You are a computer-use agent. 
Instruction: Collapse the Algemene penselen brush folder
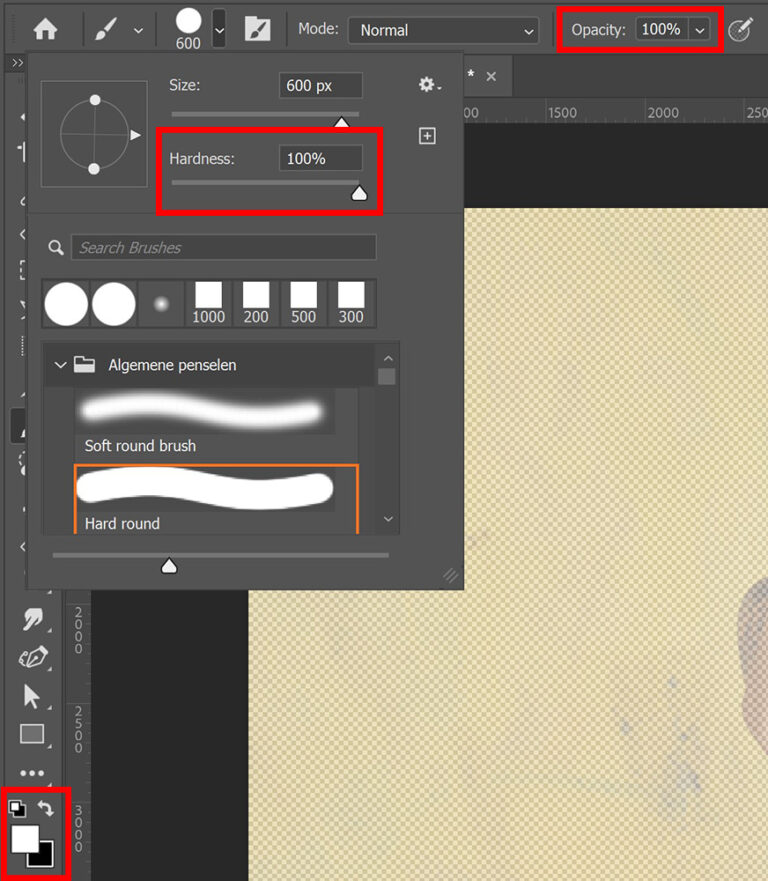coord(61,365)
